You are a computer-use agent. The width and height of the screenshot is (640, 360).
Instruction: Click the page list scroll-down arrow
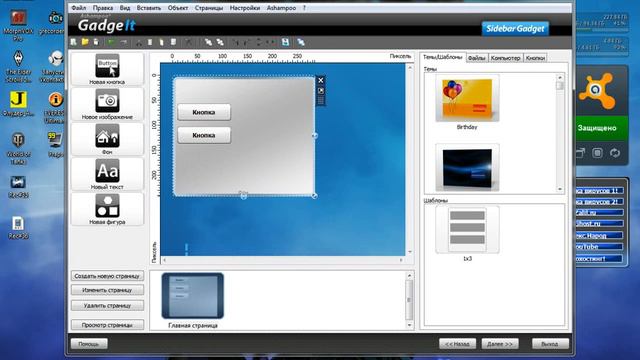coord(409,325)
